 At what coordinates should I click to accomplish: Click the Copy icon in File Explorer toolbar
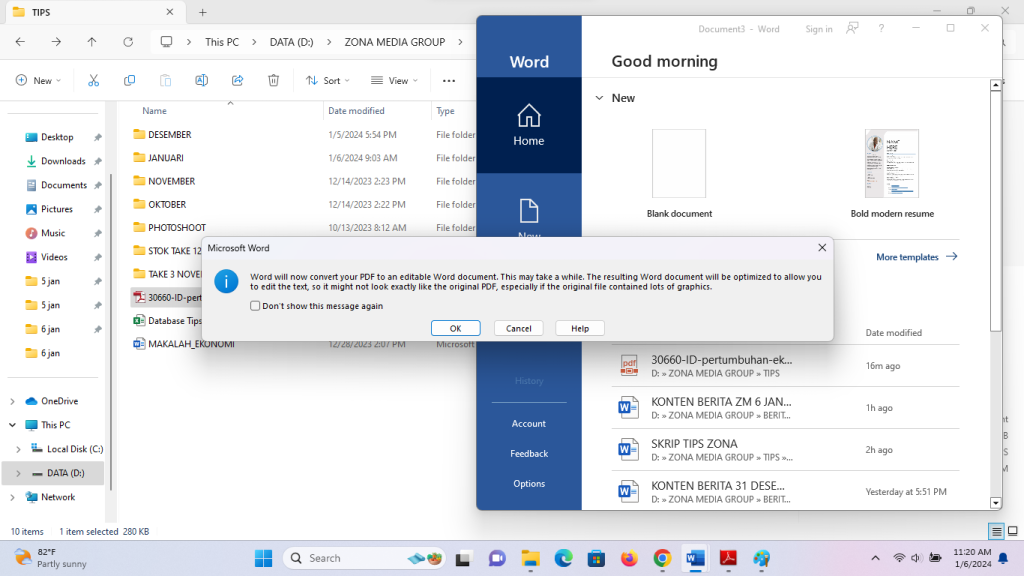click(129, 80)
